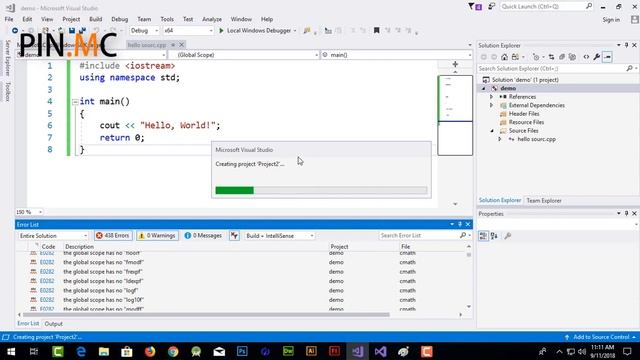Viewport: 640px width, 360px height.
Task: Click the Alphabetical sort icon in Properties
Action: [x=494, y=236]
